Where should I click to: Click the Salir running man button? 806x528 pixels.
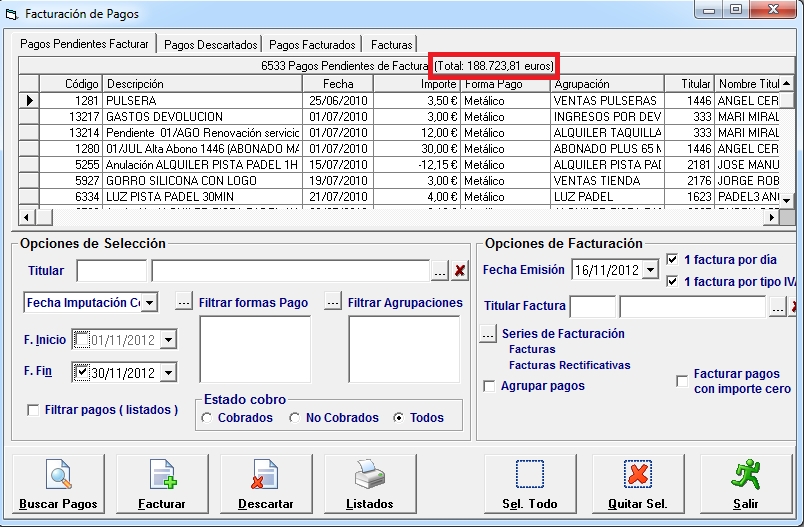click(x=746, y=484)
